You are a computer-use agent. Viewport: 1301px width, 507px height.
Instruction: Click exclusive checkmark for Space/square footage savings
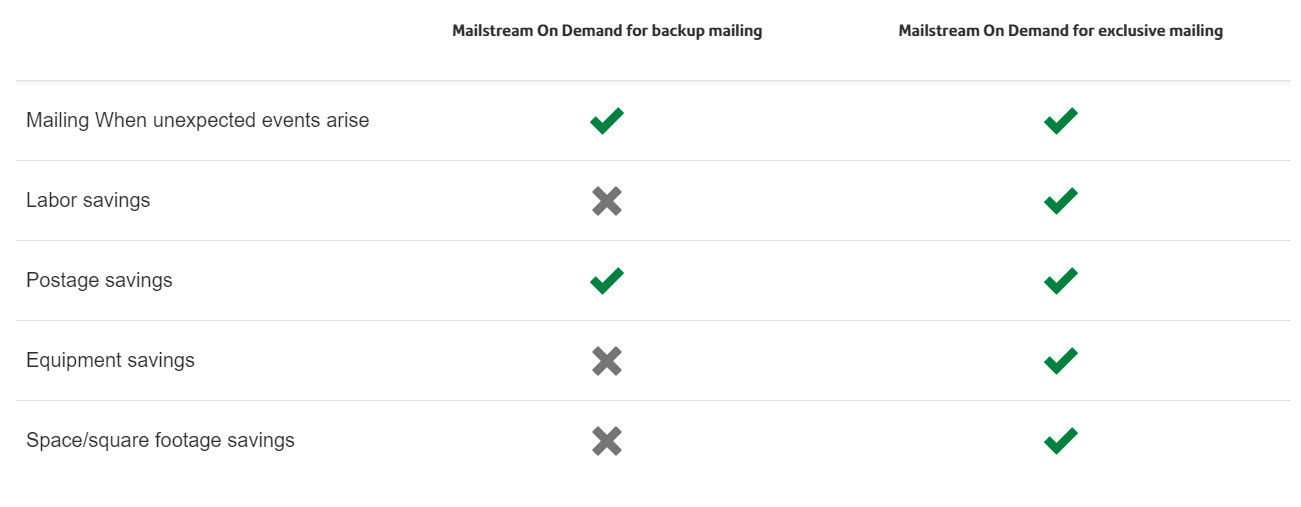[x=1060, y=441]
